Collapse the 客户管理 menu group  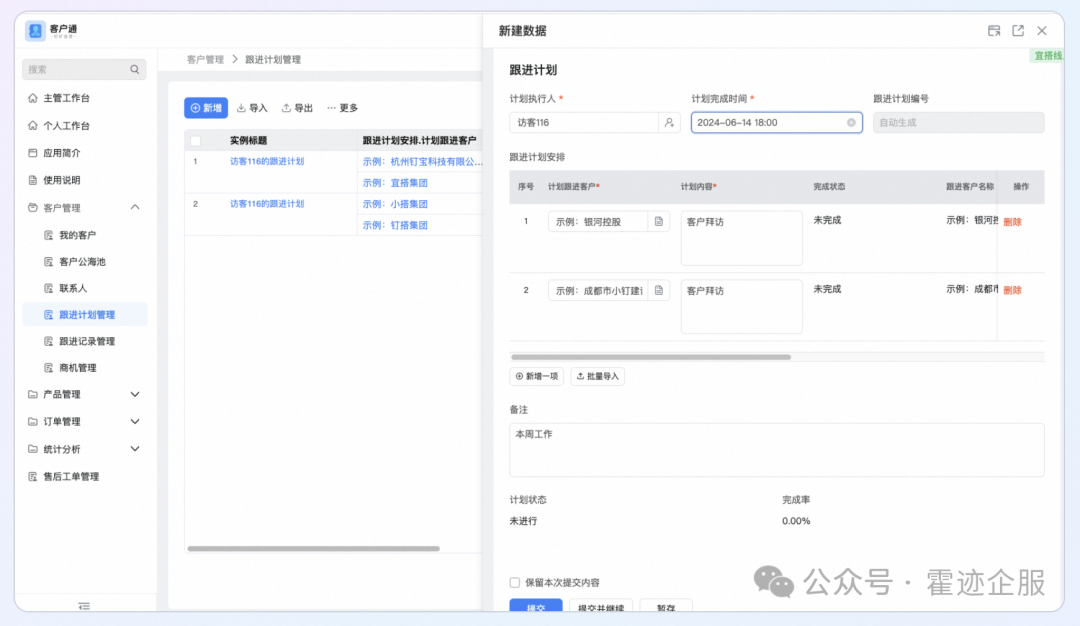135,208
